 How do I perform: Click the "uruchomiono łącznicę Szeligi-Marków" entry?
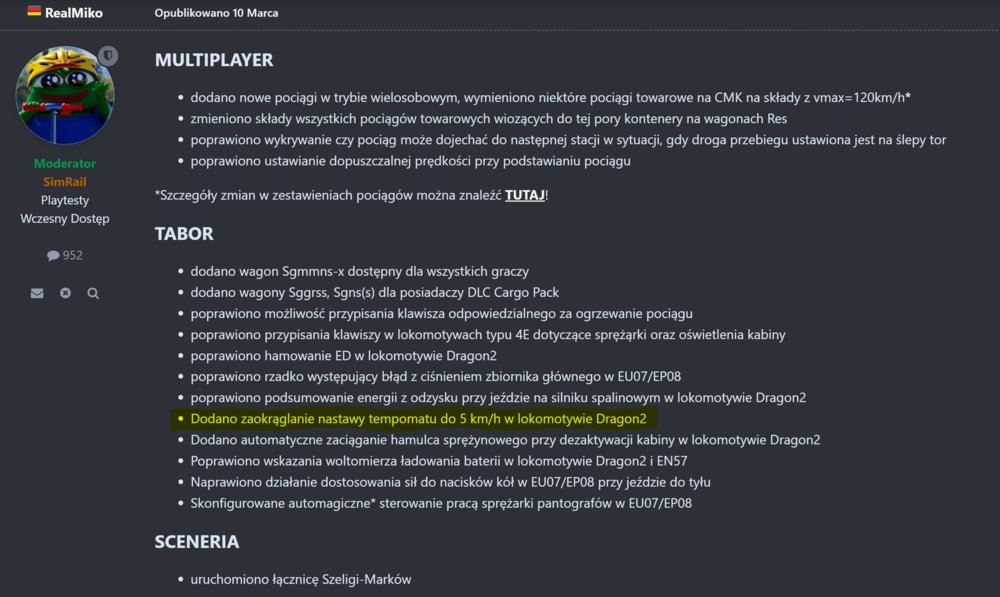coord(300,579)
